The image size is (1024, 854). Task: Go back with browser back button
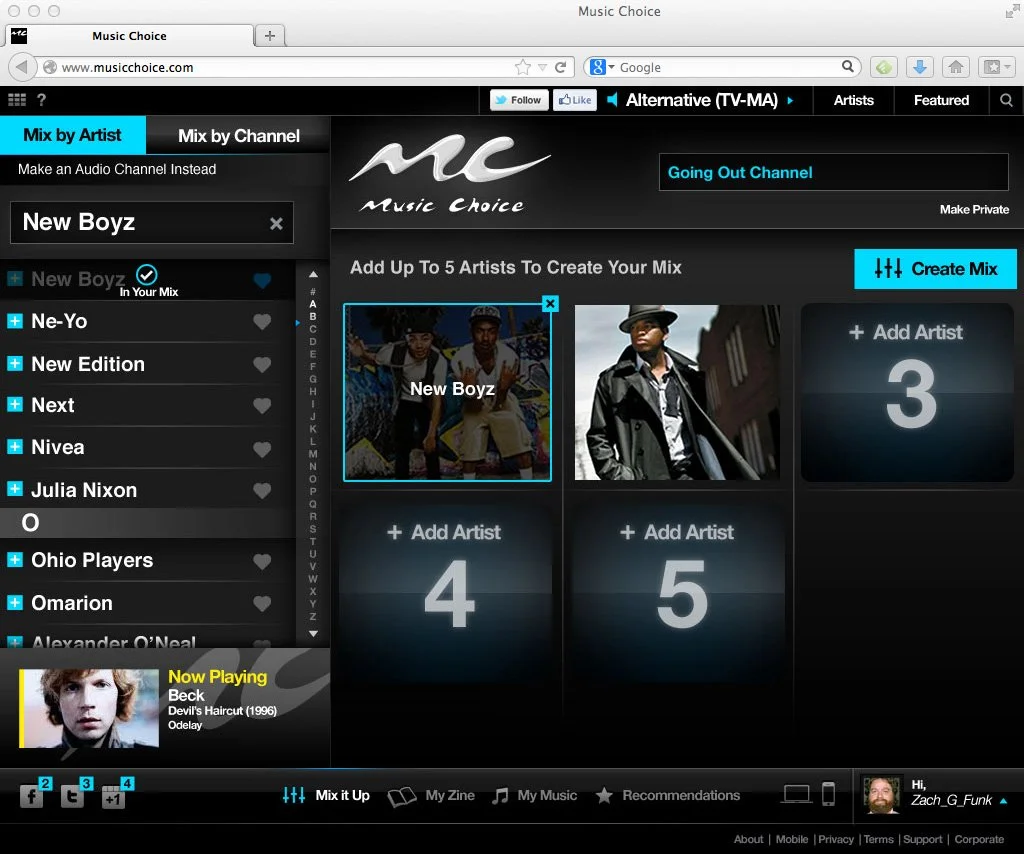click(x=22, y=67)
